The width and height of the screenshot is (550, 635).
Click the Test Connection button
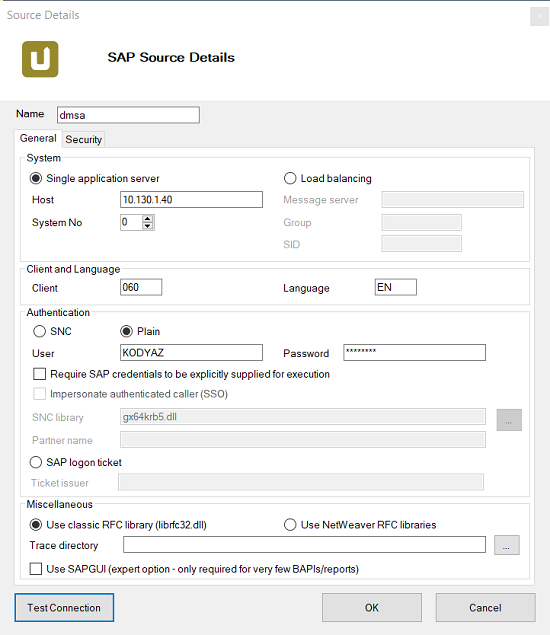coord(64,607)
